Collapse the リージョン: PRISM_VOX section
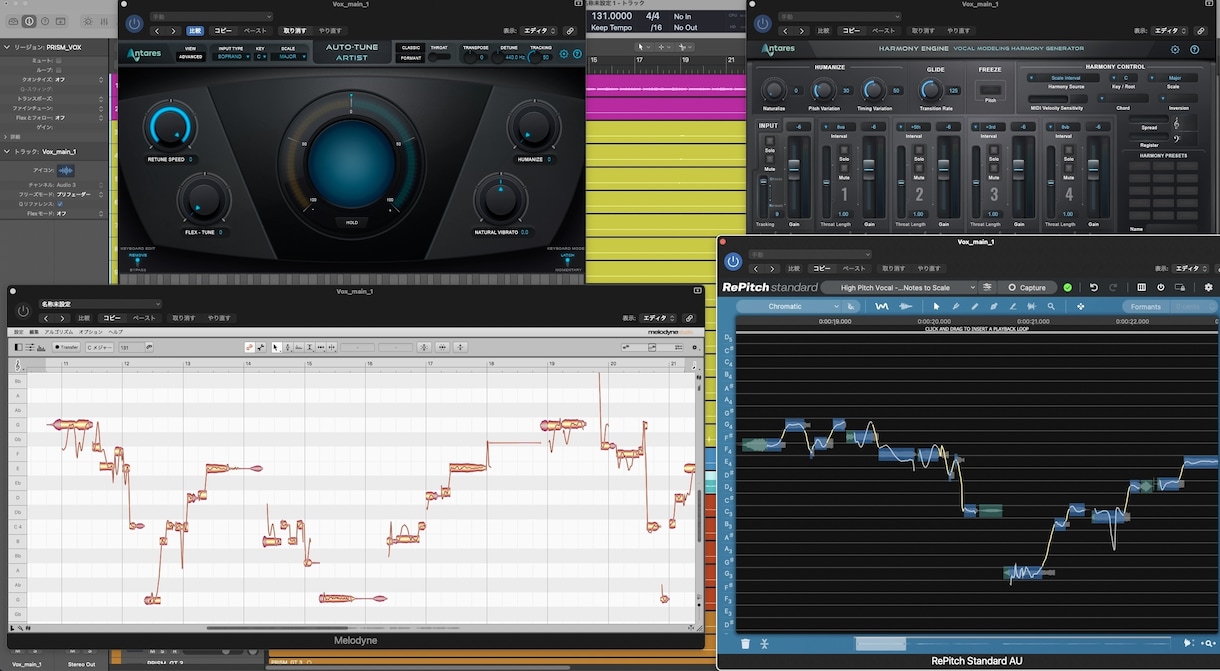This screenshot has height=671, width=1220. coord(7,47)
